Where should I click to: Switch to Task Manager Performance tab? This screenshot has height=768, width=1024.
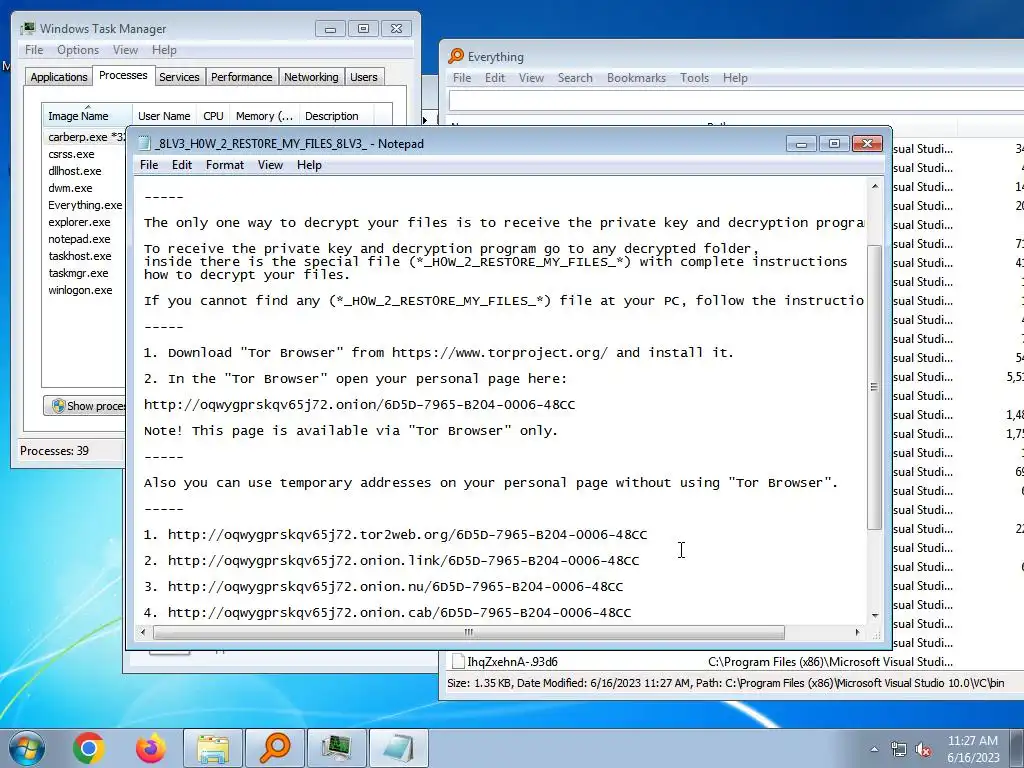(x=242, y=77)
